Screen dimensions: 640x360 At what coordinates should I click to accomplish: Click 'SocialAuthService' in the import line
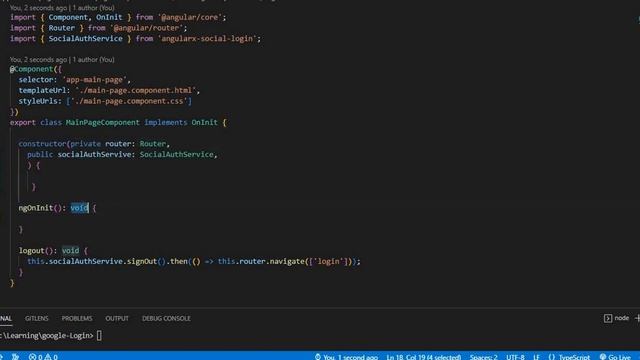click(85, 38)
